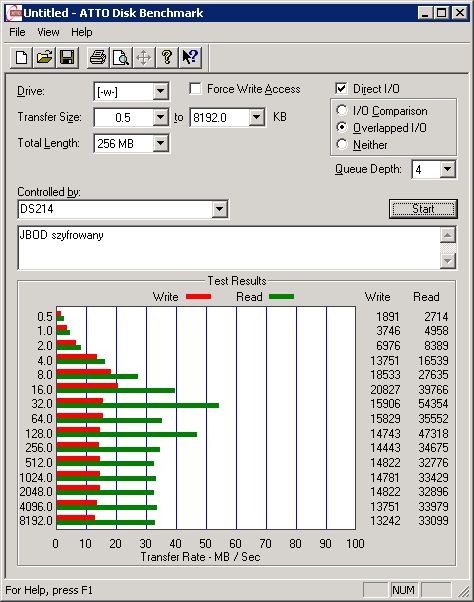Open a benchmark file via folder icon
The height and width of the screenshot is (602, 474).
pos(44,58)
